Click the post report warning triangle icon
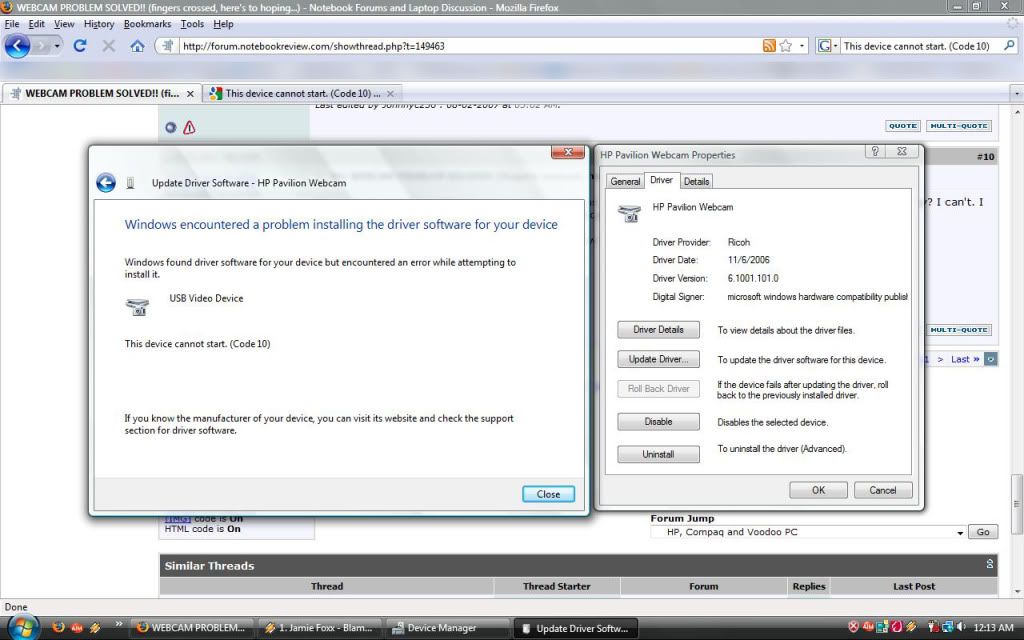1024x640 pixels. 189,127
